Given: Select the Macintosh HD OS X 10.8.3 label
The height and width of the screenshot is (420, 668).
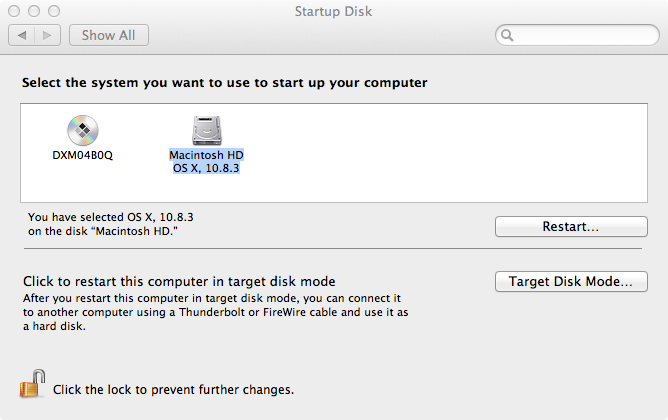Looking at the screenshot, I should (207, 161).
